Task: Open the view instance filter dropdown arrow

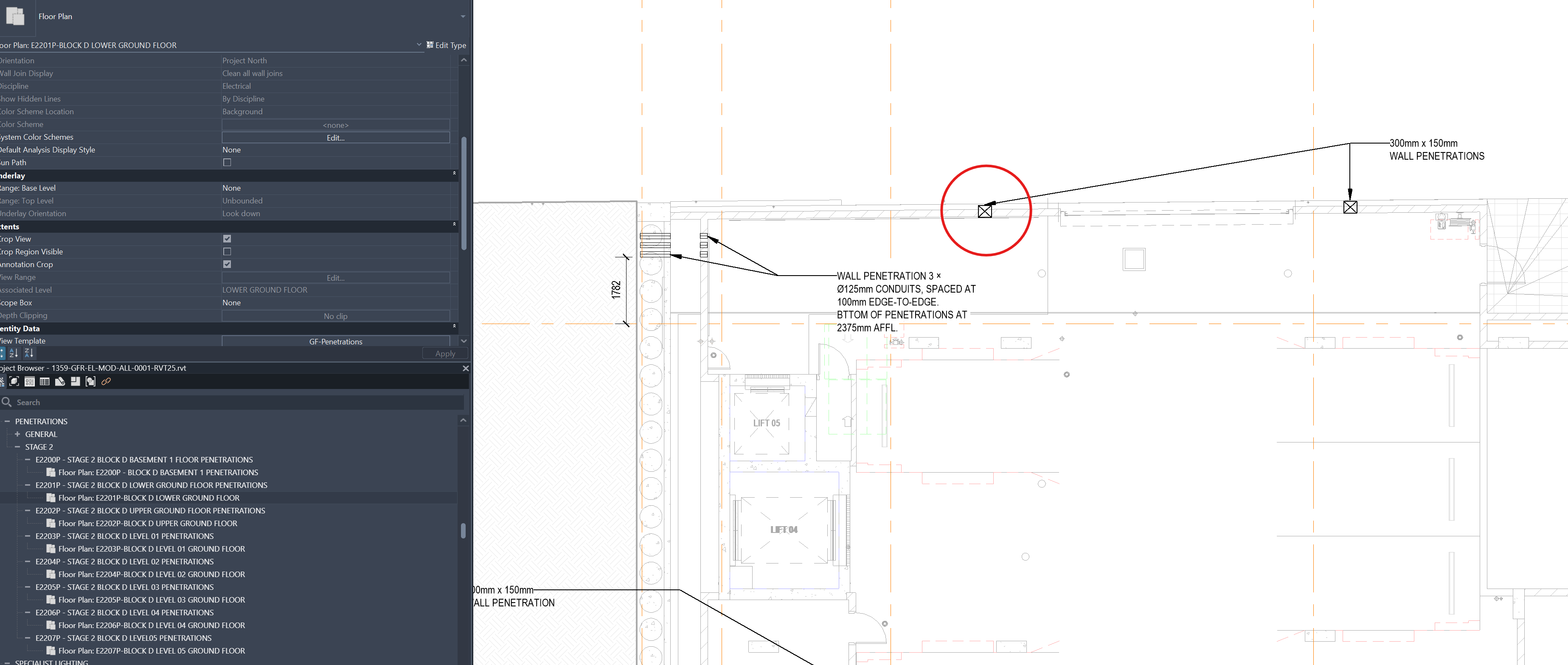Action: pyautogui.click(x=419, y=45)
